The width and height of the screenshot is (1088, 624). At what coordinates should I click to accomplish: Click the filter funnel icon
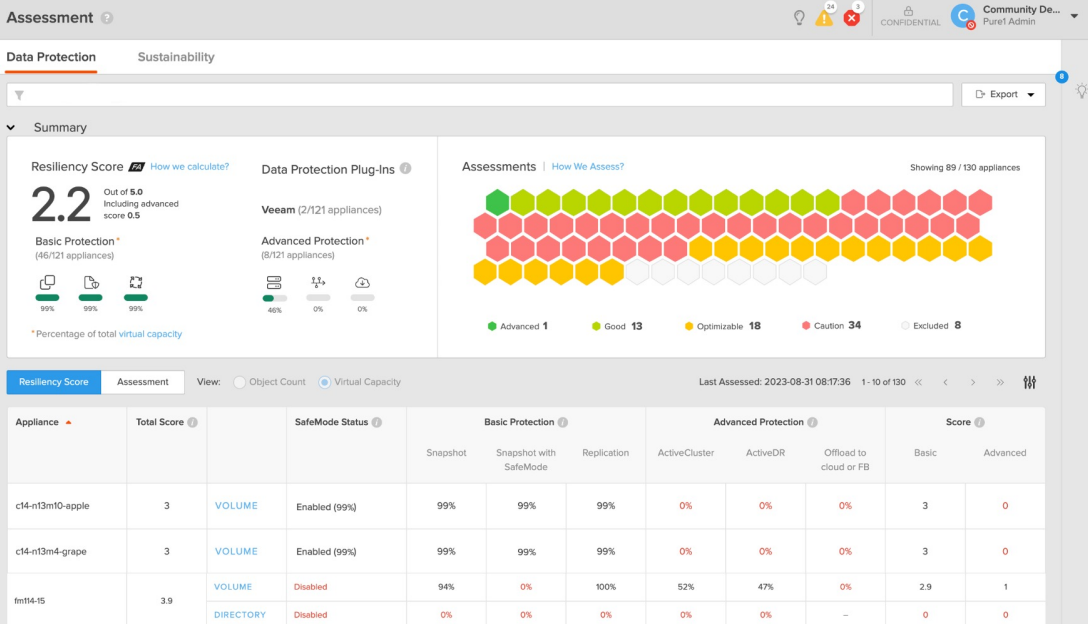(19, 95)
